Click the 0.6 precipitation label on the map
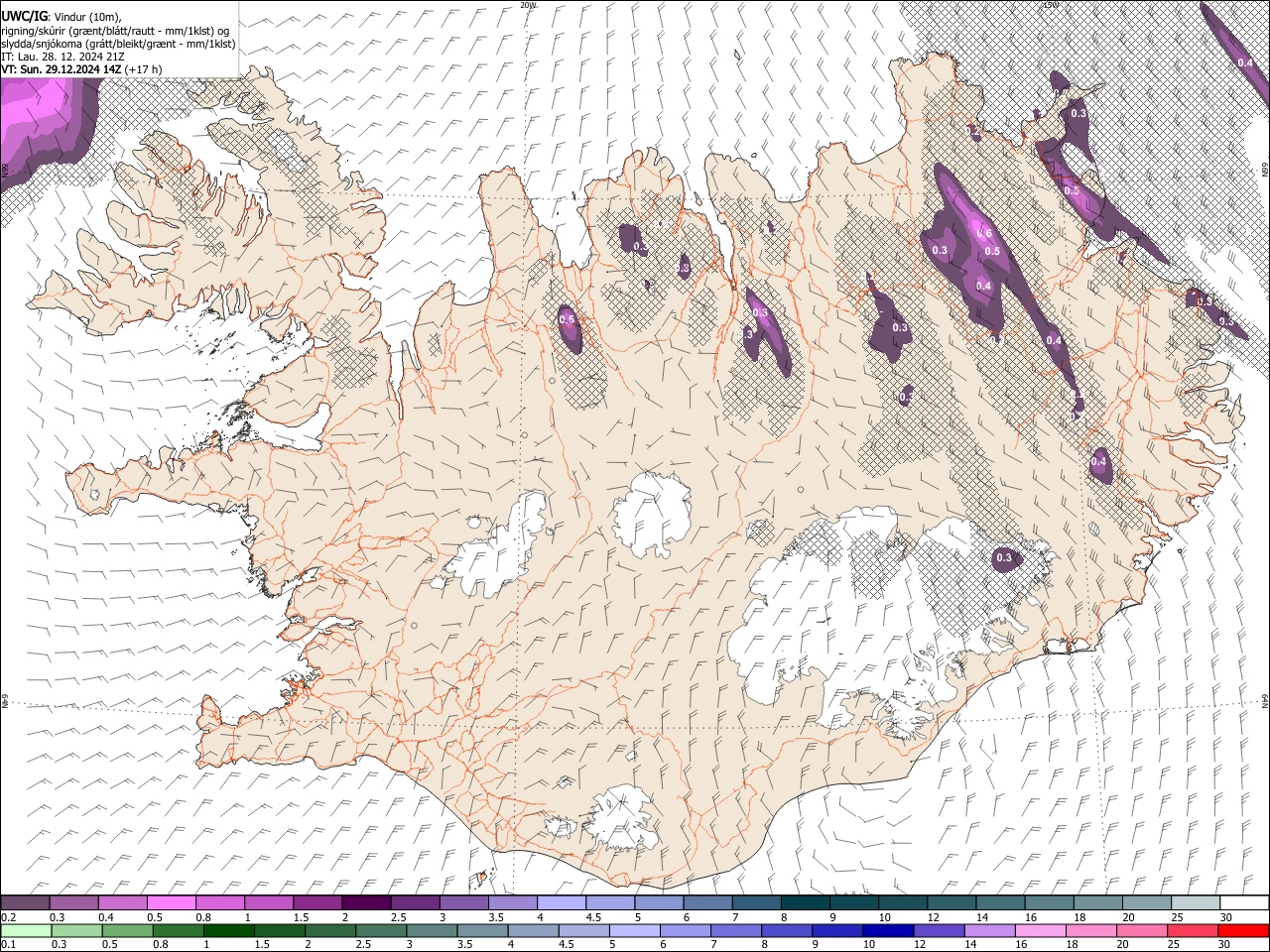 [984, 234]
